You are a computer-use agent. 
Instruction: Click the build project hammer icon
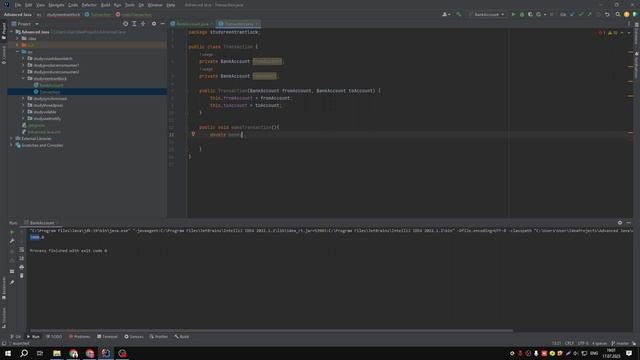(459, 14)
